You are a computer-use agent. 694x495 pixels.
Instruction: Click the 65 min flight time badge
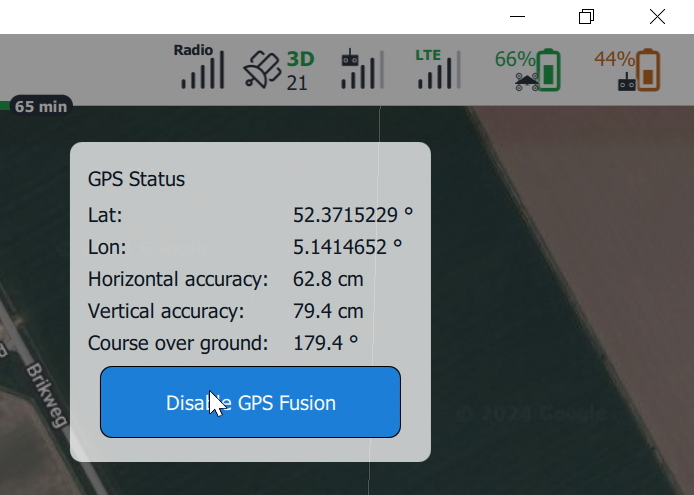40,106
